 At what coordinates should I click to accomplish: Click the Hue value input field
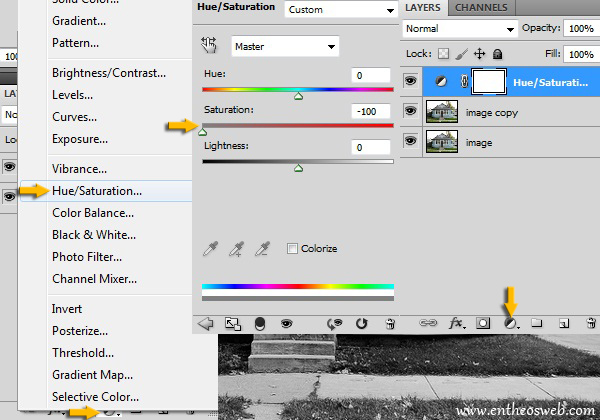[371, 75]
